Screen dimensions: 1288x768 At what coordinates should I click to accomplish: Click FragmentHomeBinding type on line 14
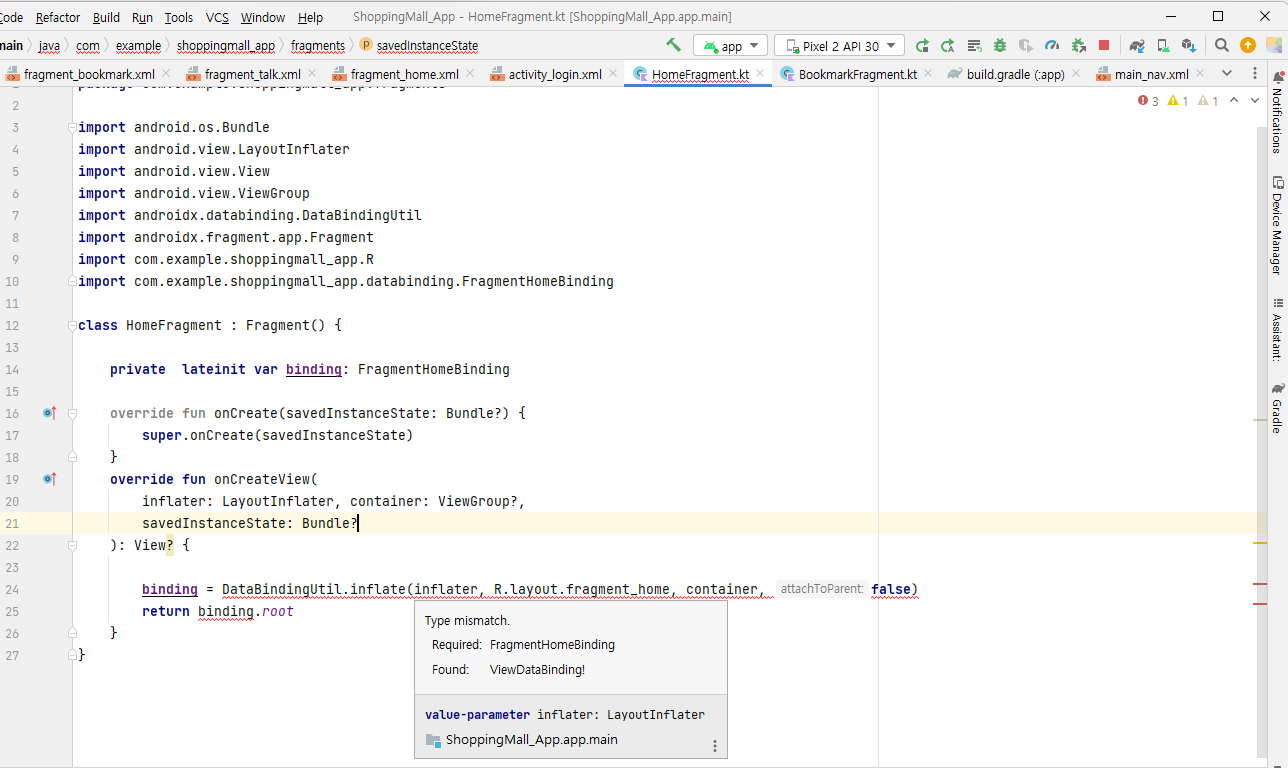(x=434, y=369)
